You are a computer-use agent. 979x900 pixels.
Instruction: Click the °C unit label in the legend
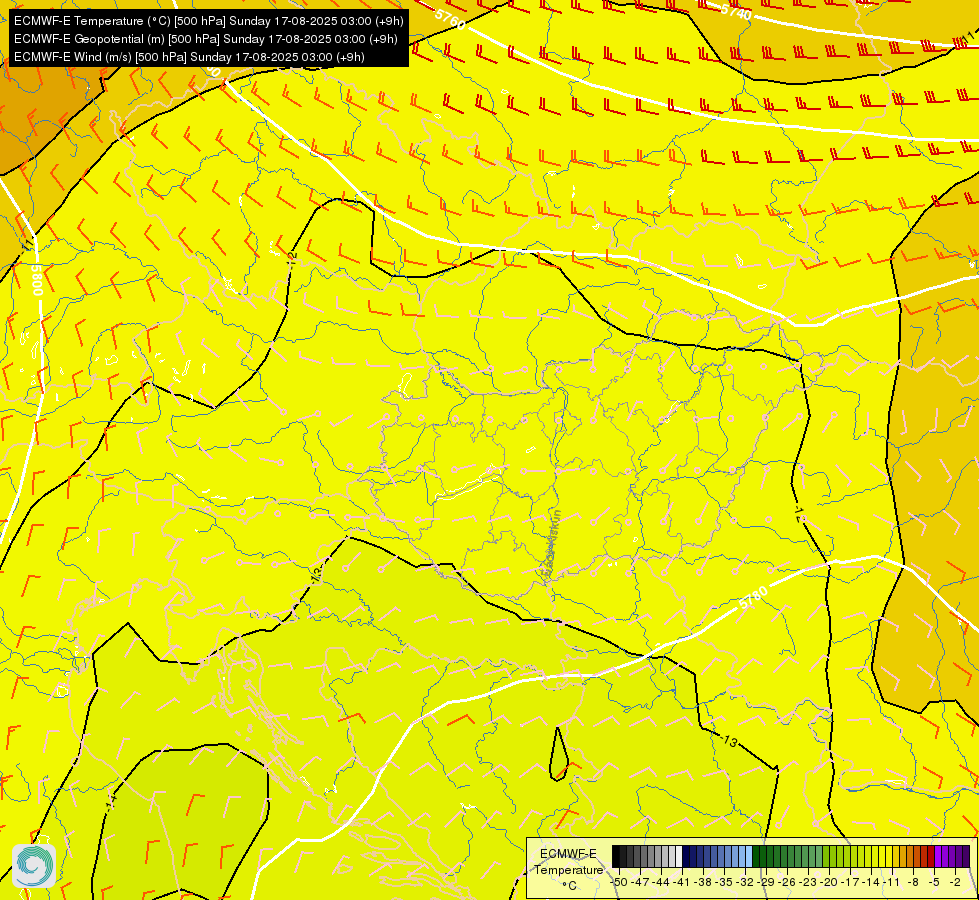tap(569, 885)
